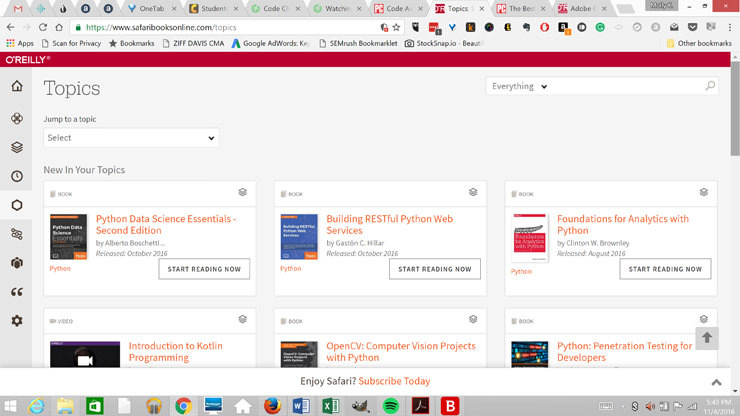Image resolution: width=740 pixels, height=416 pixels.
Task: Click the page vertical scrollbar thumb
Action: [735, 109]
